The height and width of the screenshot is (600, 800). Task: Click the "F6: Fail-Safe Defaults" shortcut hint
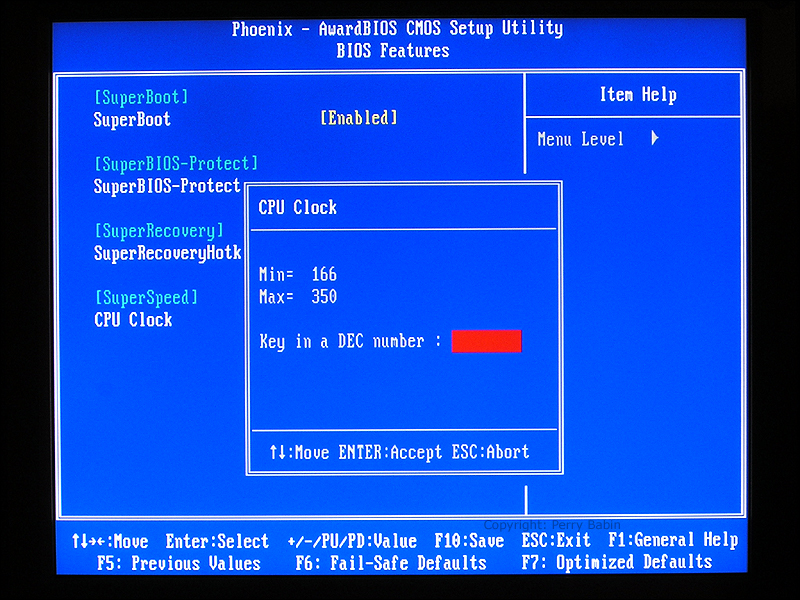pos(391,563)
